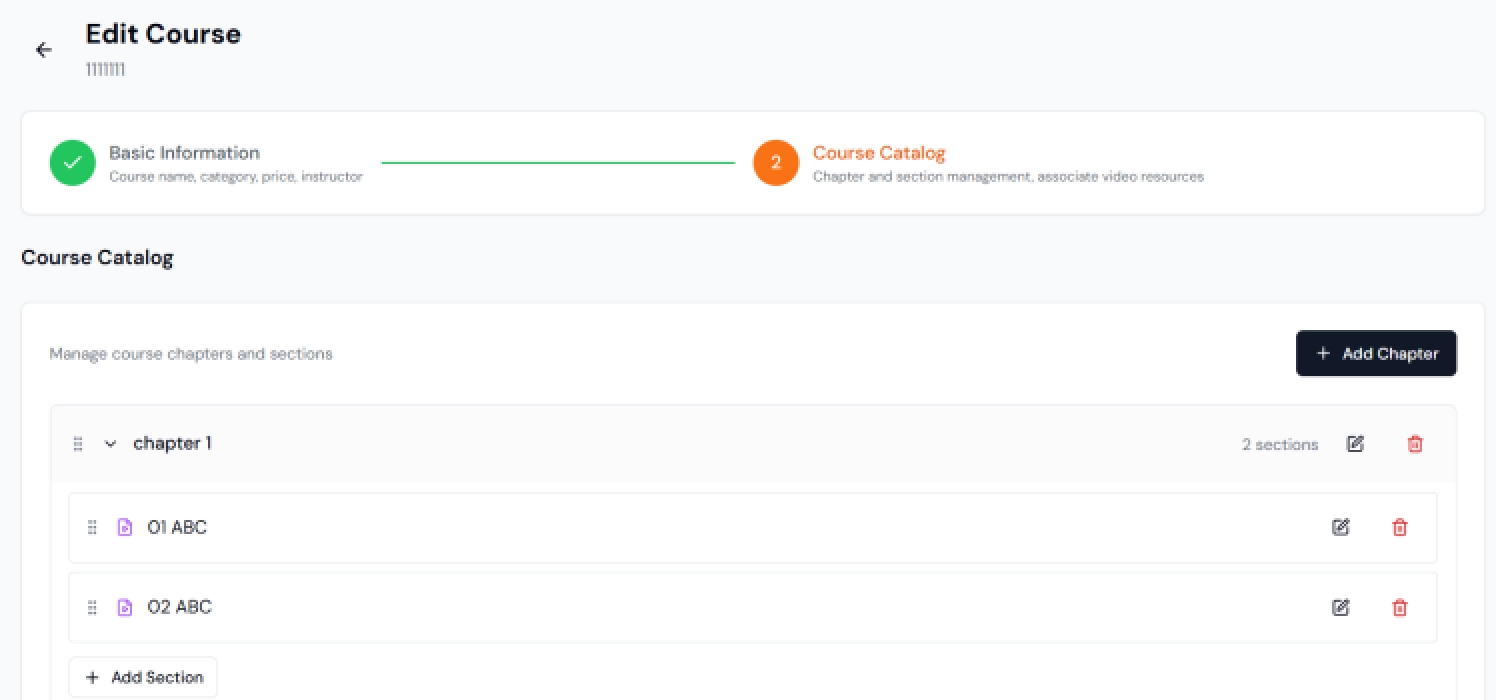Click the edit icon for chapter 1
1496x700 pixels.
click(1355, 444)
